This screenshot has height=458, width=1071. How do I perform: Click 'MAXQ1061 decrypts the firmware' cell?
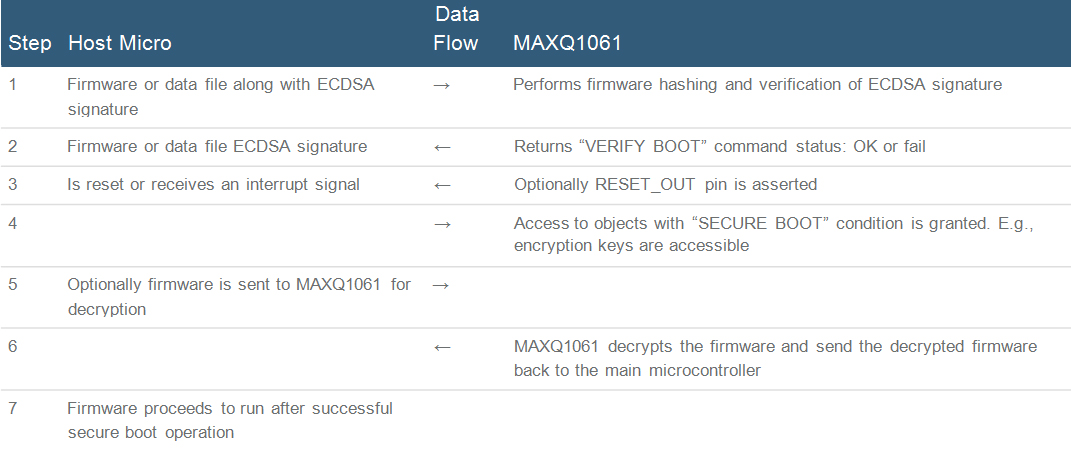coord(775,357)
